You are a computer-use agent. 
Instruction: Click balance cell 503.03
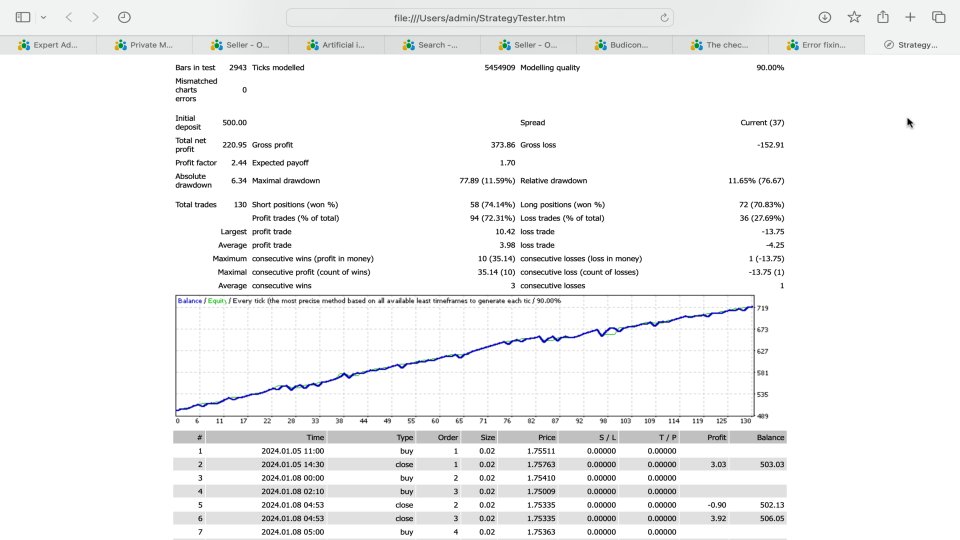pyautogui.click(x=772, y=464)
